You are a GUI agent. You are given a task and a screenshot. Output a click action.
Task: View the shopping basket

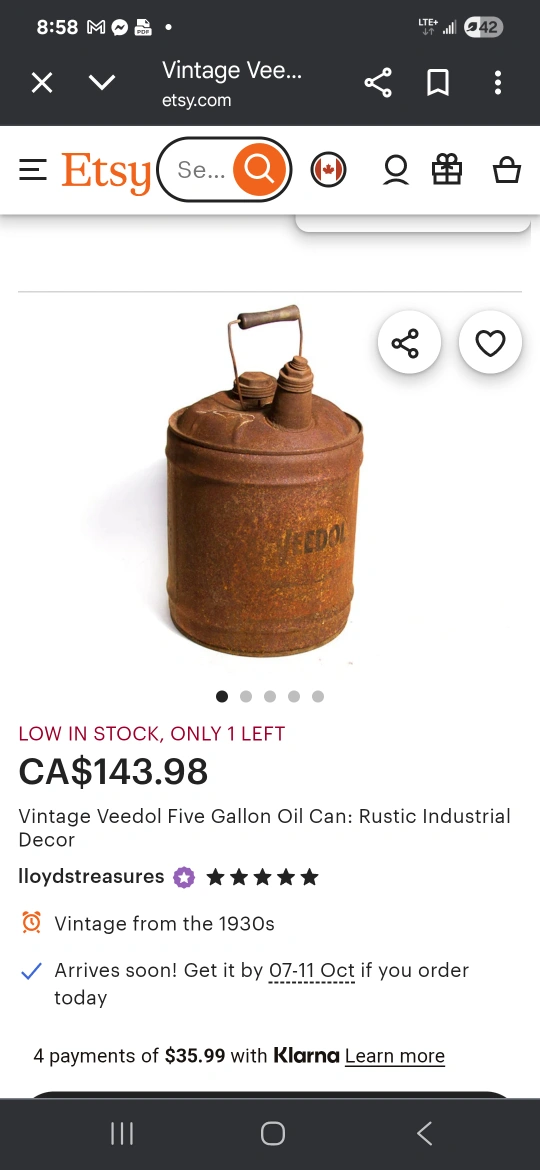tap(506, 169)
